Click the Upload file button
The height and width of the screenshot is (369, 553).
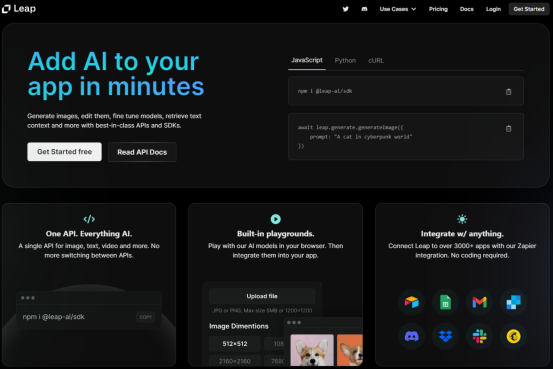(x=262, y=296)
